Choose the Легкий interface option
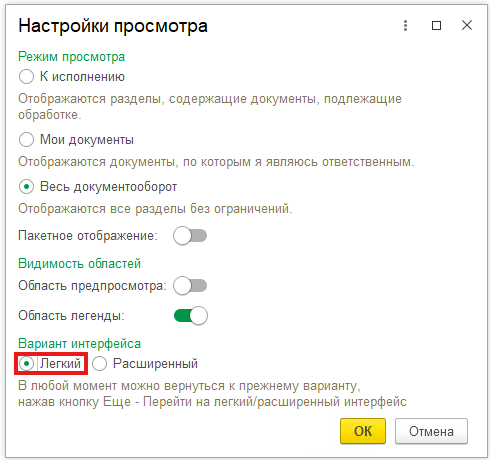Screen dimensions: 490x460 26,363
